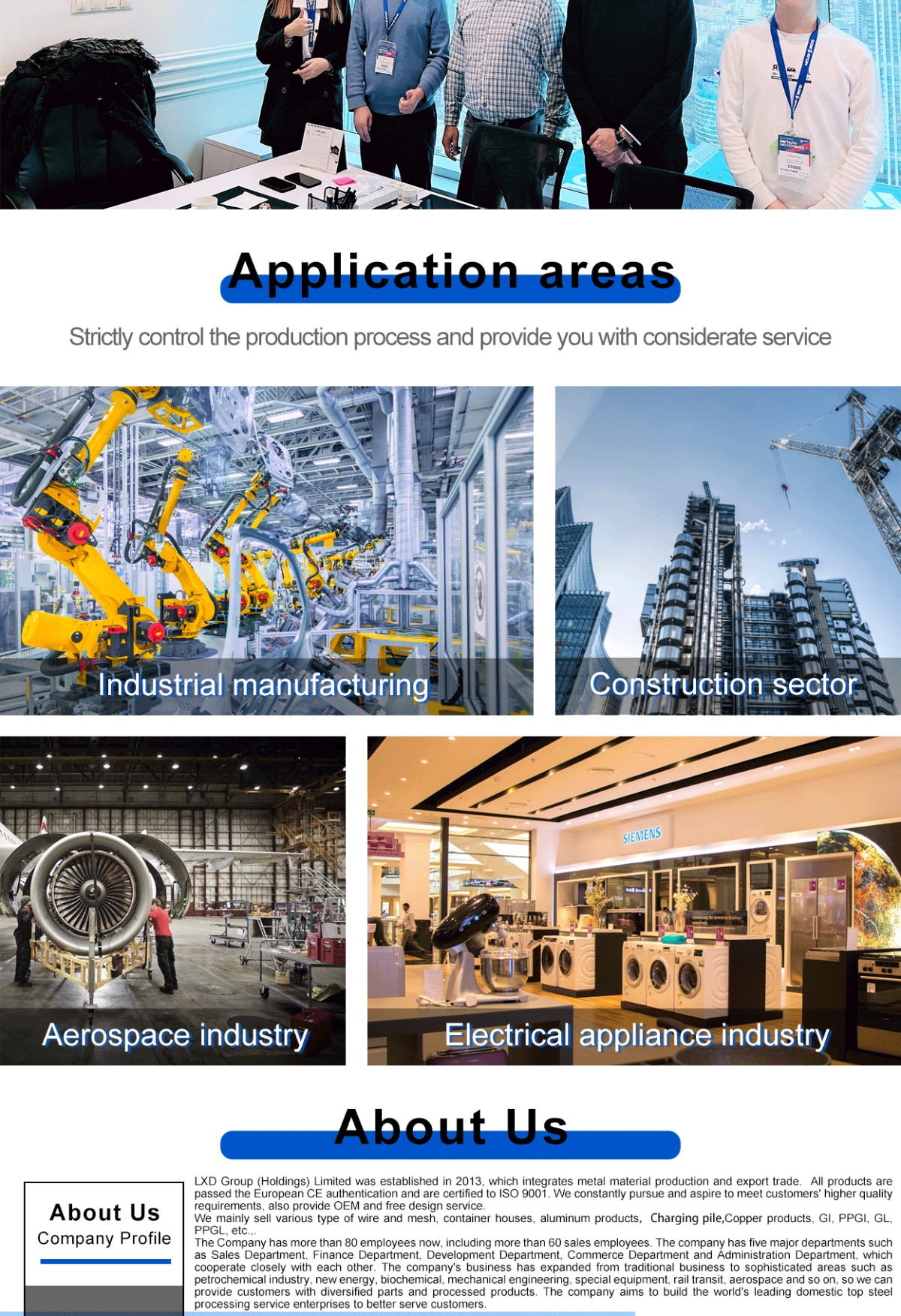Screen dimensions: 901x1316
Task: Click the 'Electrical appliance industry' caption
Action: tap(637, 1035)
